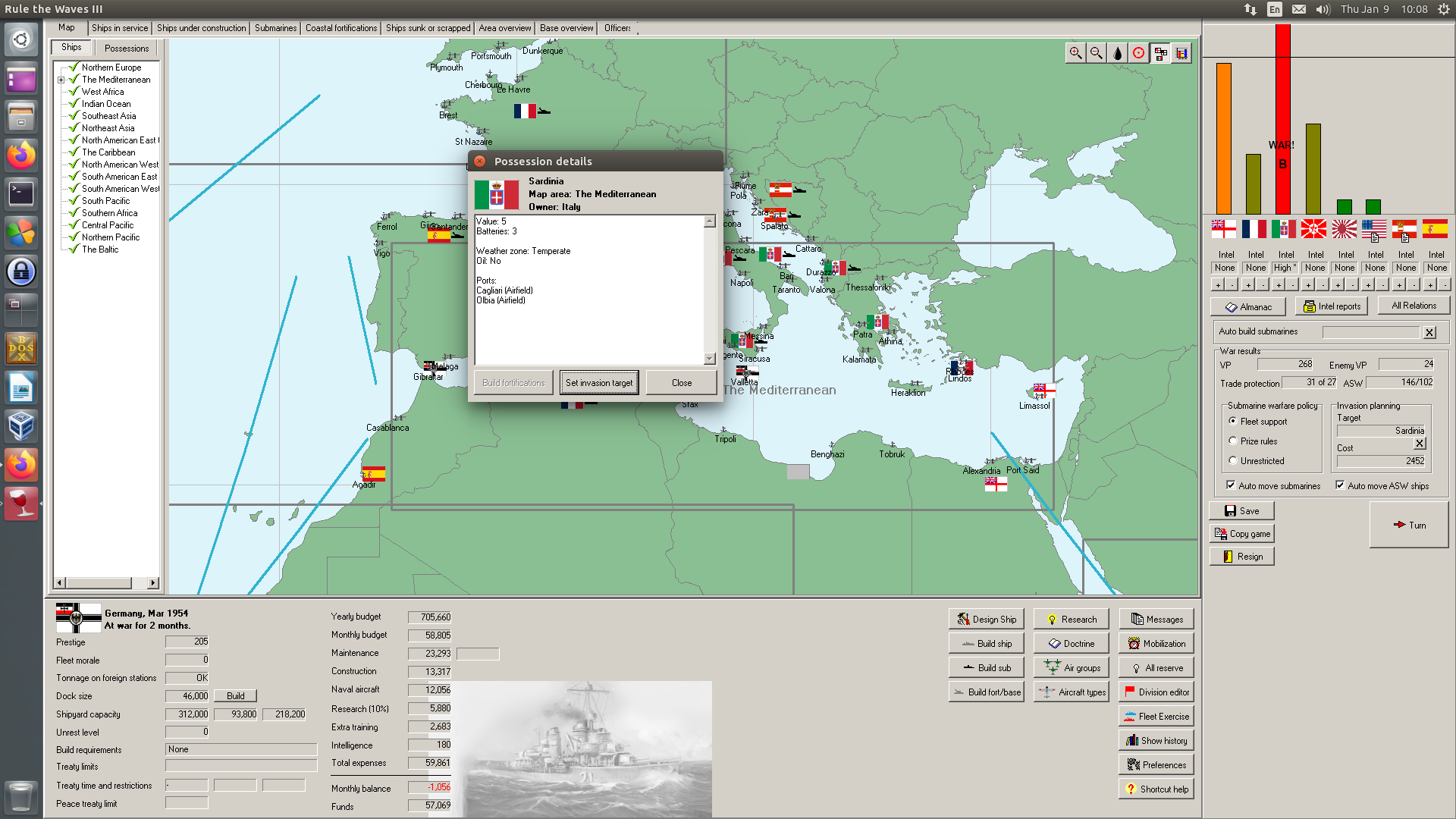Open system volume indicator

(x=1323, y=9)
